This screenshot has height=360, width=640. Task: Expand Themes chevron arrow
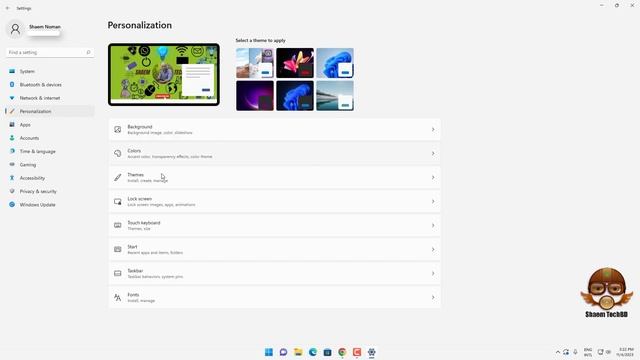click(433, 178)
